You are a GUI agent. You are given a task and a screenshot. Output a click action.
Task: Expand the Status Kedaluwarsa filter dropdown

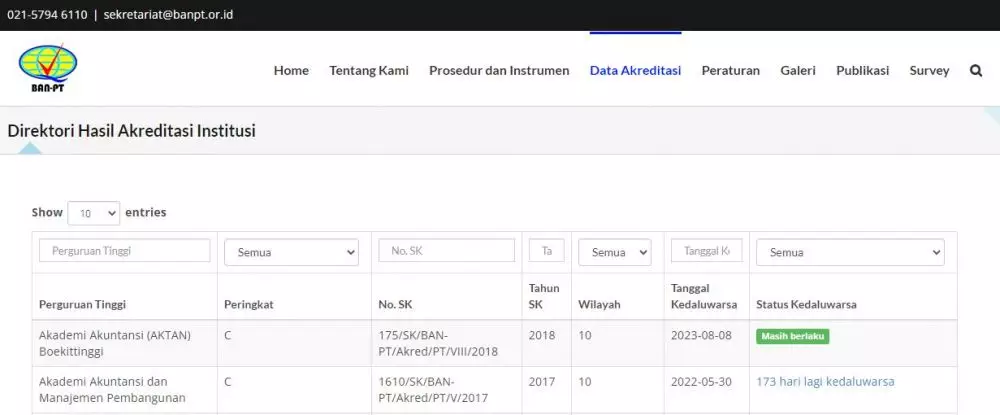click(x=850, y=253)
